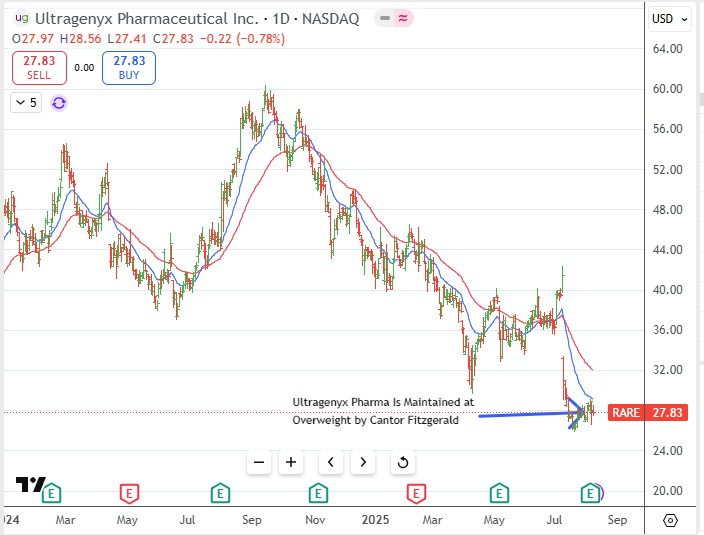Click the RARE 27.83 price label
The image size is (704, 535).
pyautogui.click(x=648, y=412)
